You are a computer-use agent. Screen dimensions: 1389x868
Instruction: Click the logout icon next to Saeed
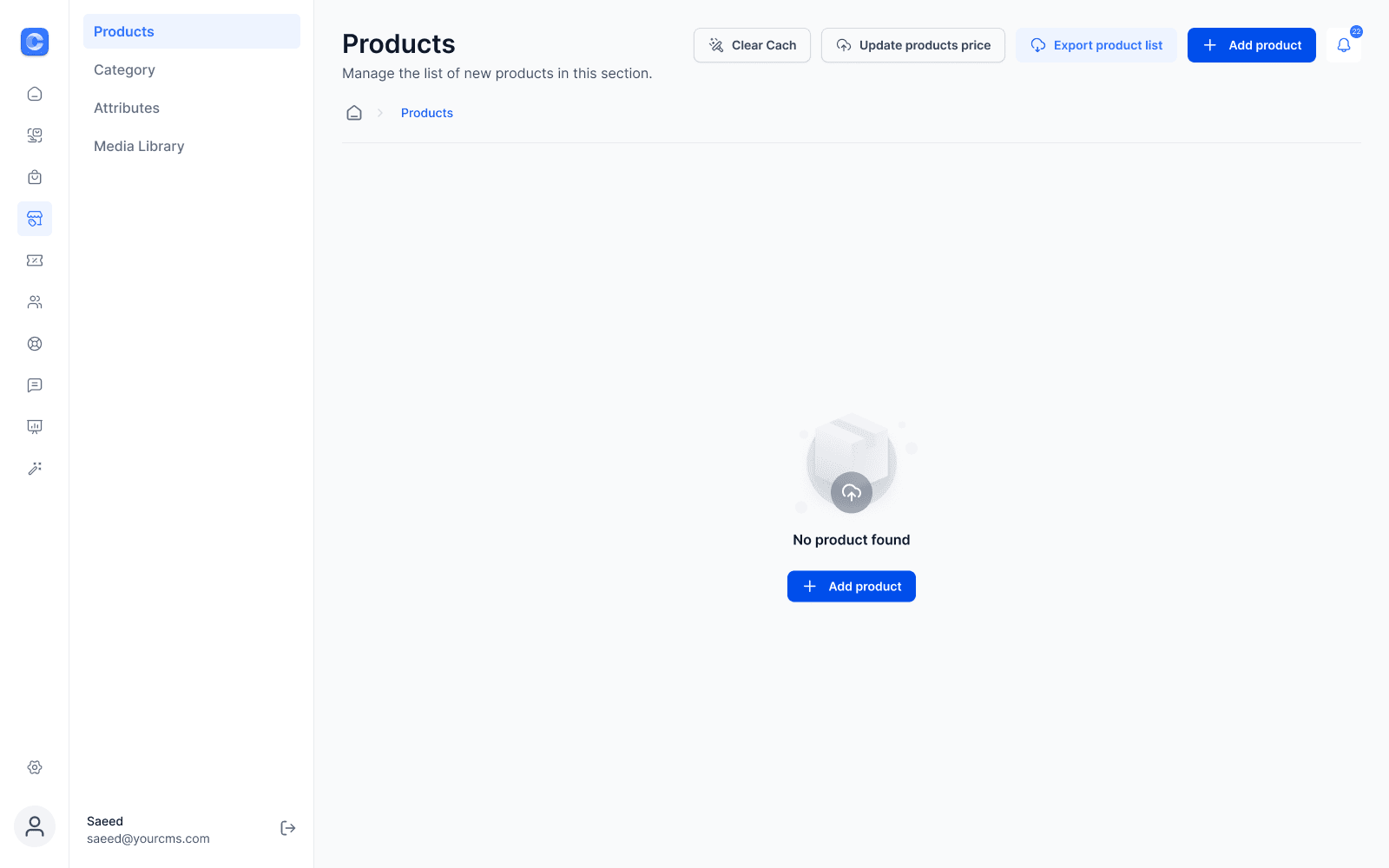point(288,828)
